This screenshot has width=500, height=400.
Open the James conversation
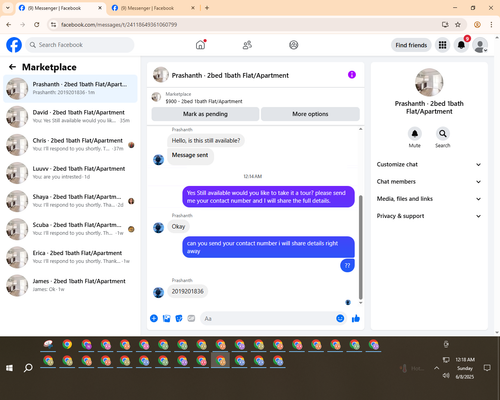tap(70, 285)
